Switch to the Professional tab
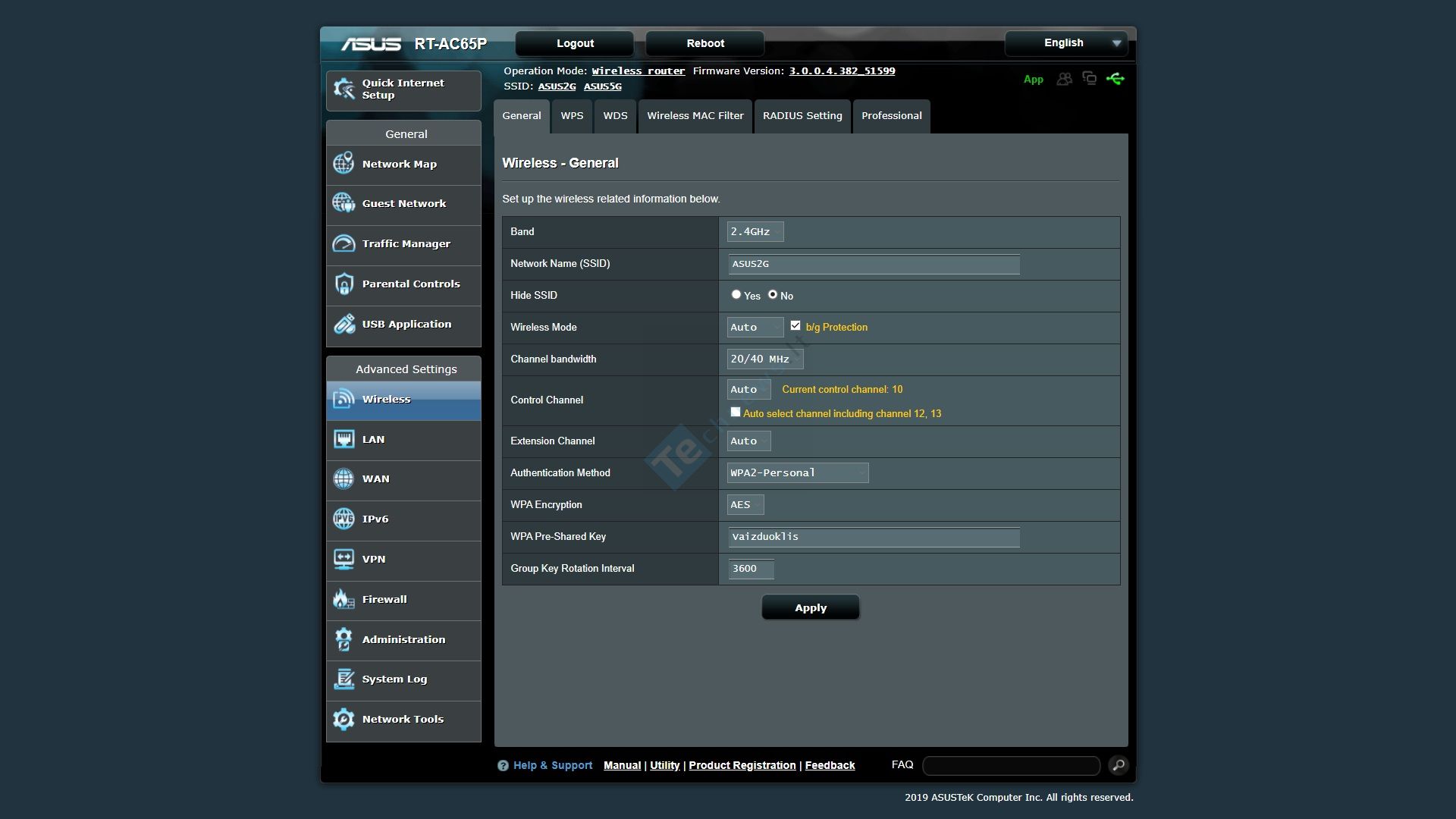This screenshot has width=1456, height=819. click(x=891, y=116)
